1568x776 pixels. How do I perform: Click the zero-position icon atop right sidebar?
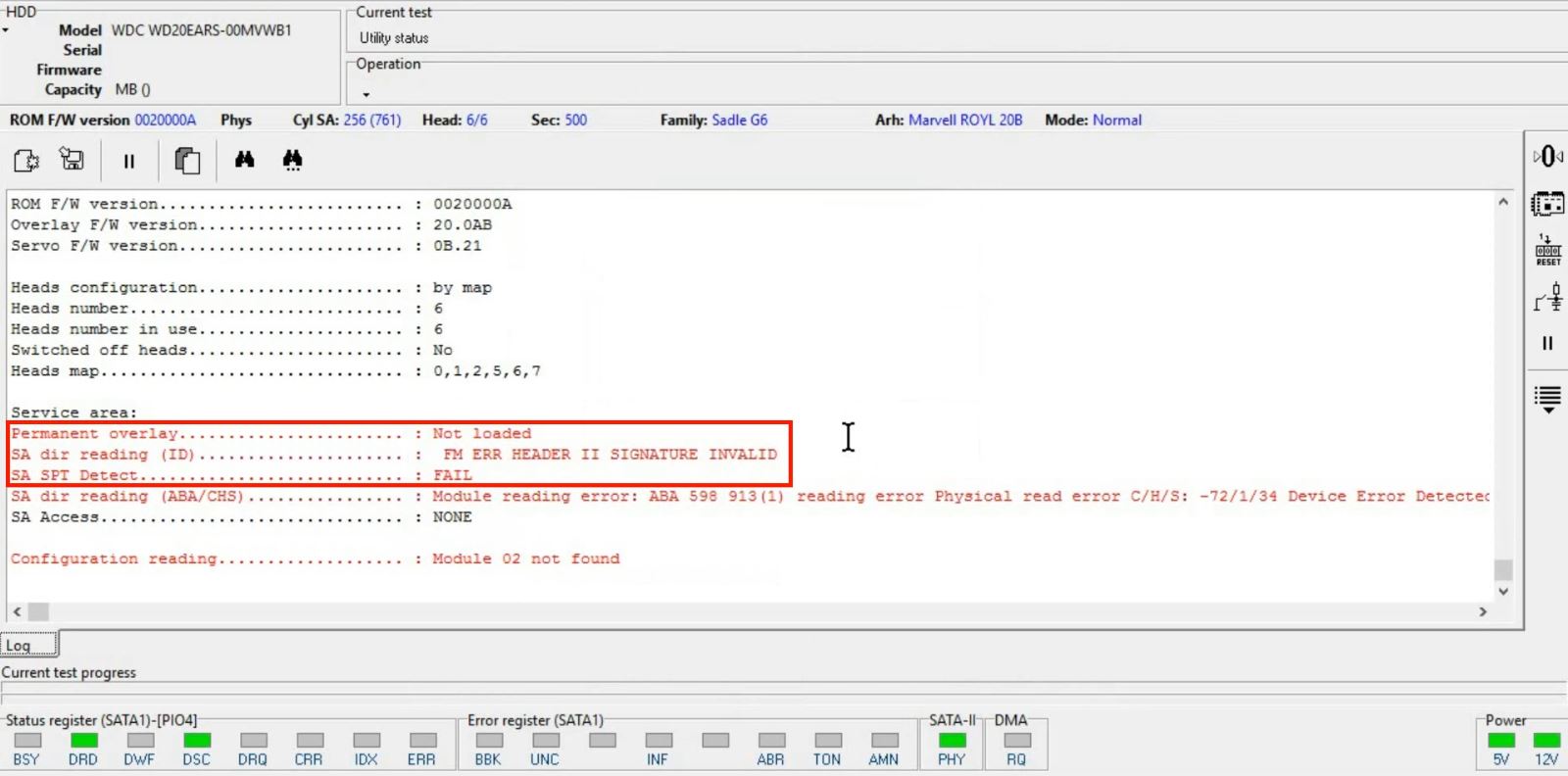1547,157
